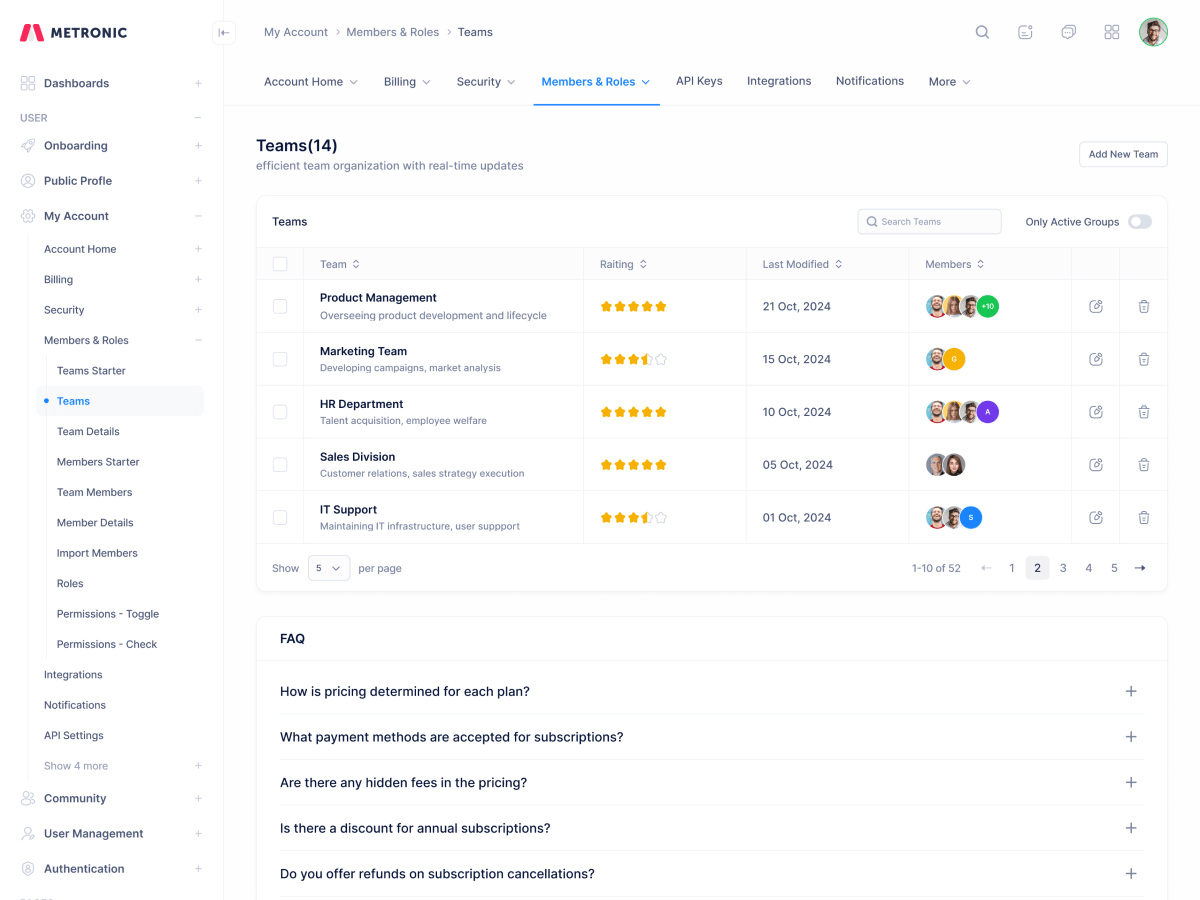Expand the hidden fees FAQ question
Screen dimensions: 1200x900
(1131, 782)
